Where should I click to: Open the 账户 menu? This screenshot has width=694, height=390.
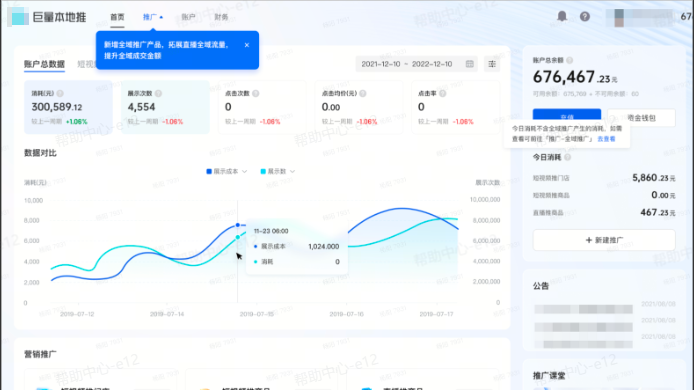188,17
